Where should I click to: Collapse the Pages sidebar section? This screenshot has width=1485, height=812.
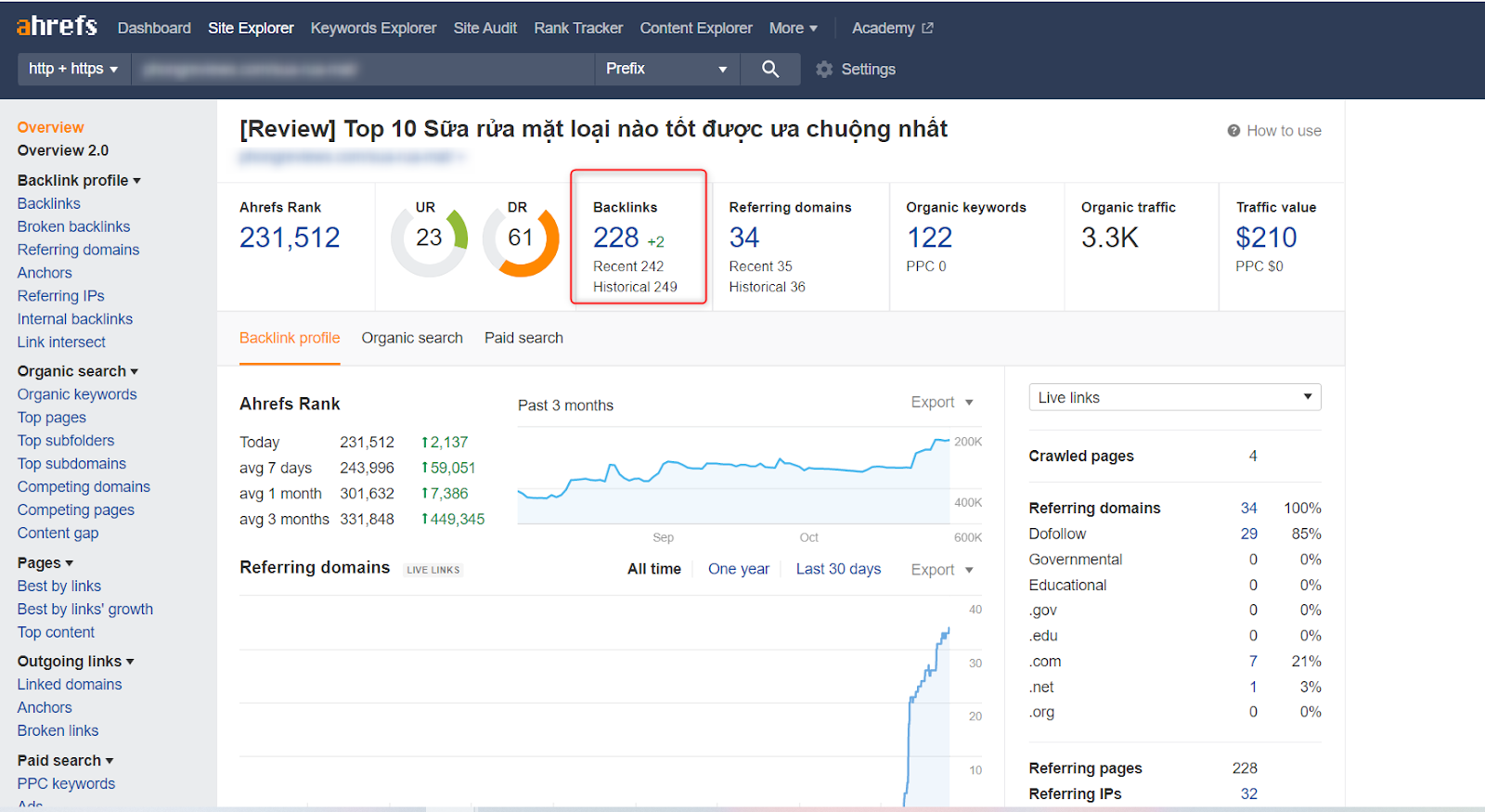point(45,563)
